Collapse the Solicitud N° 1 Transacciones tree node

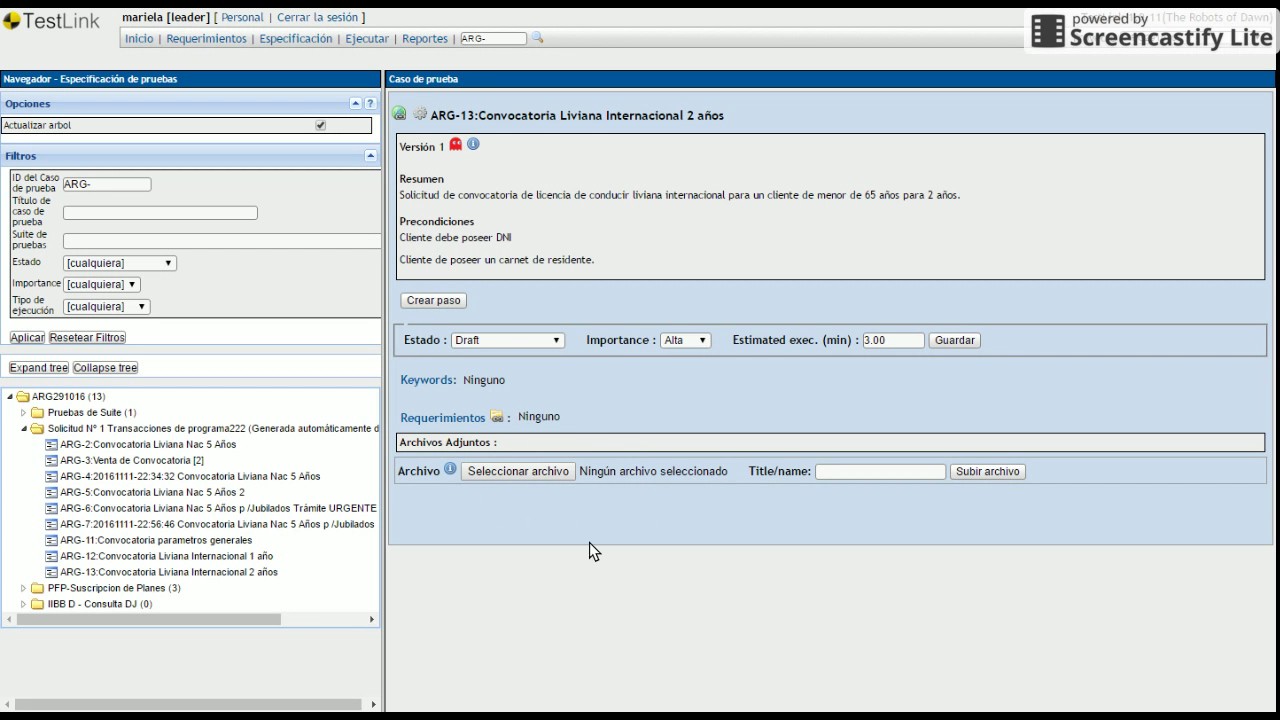tap(24, 428)
